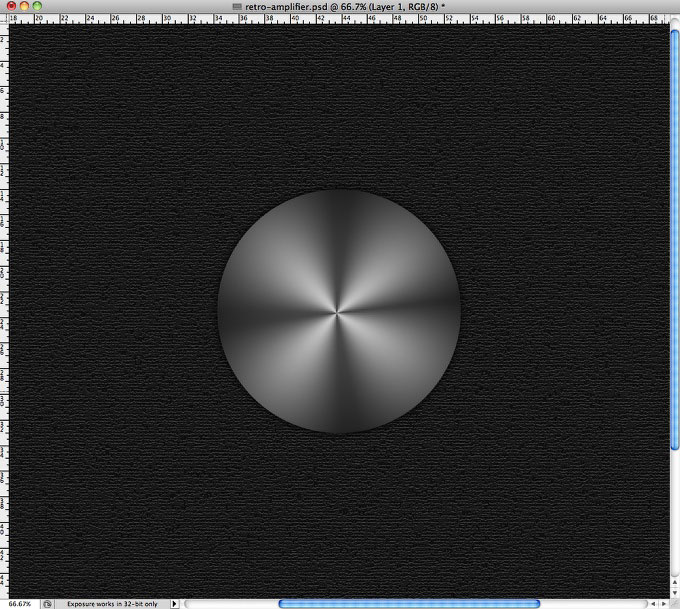Image resolution: width=680 pixels, height=609 pixels.
Task: Minimize the window with yellow button
Action: click(24, 6)
